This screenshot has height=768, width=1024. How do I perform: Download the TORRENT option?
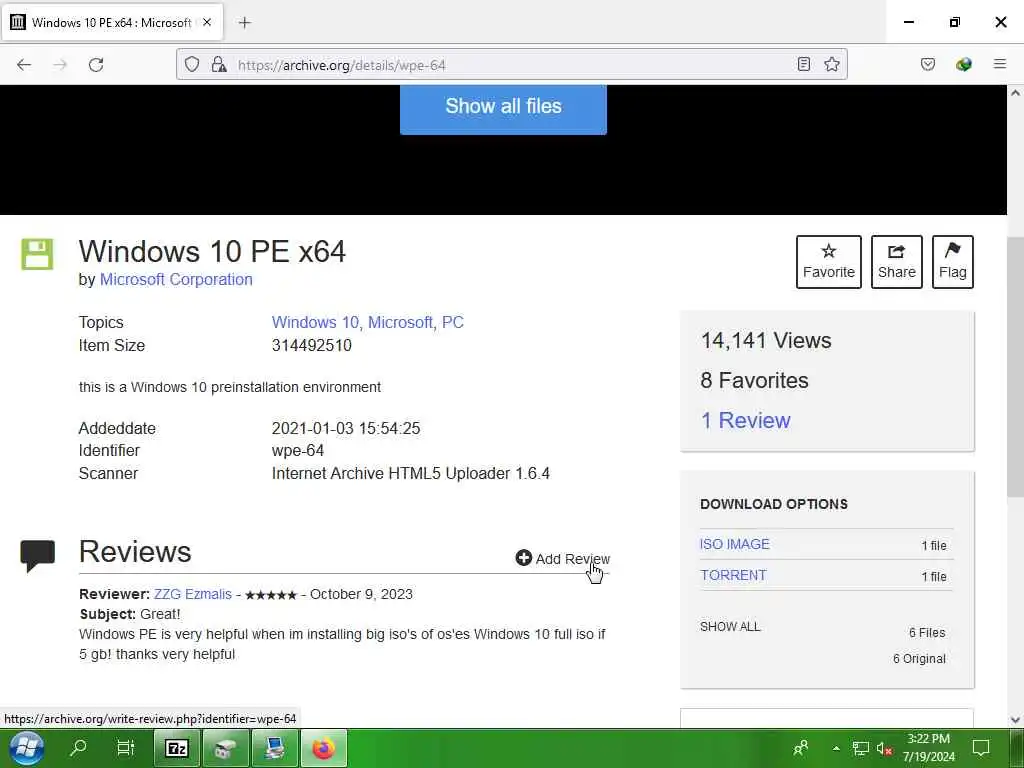click(733, 575)
